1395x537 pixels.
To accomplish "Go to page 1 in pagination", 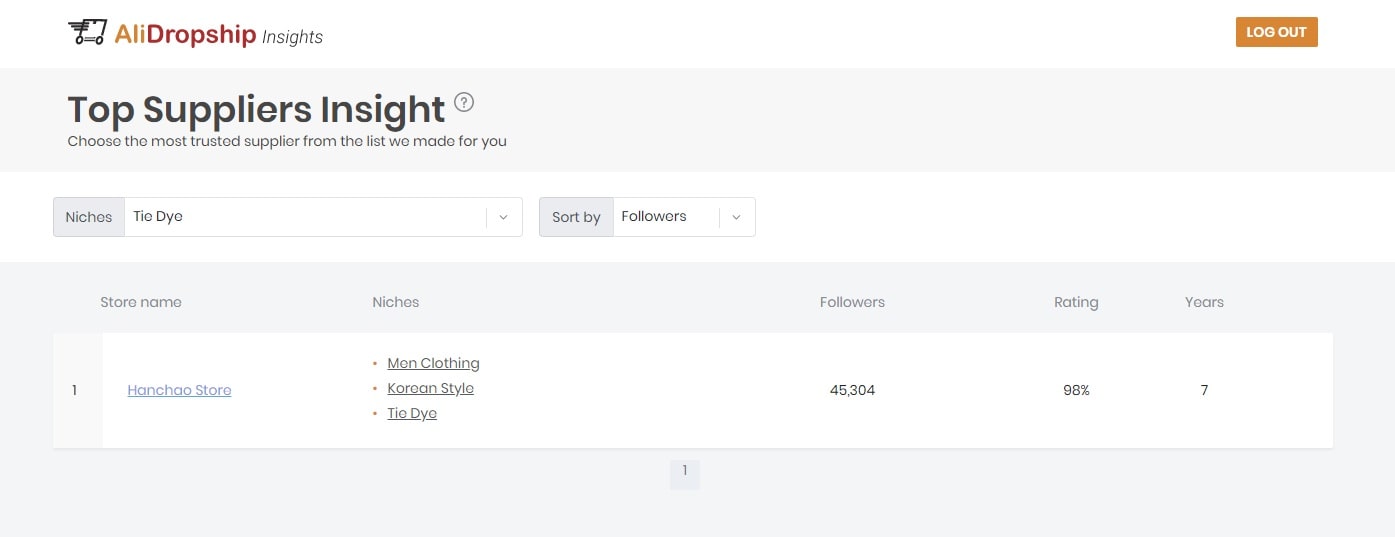I will coord(685,471).
